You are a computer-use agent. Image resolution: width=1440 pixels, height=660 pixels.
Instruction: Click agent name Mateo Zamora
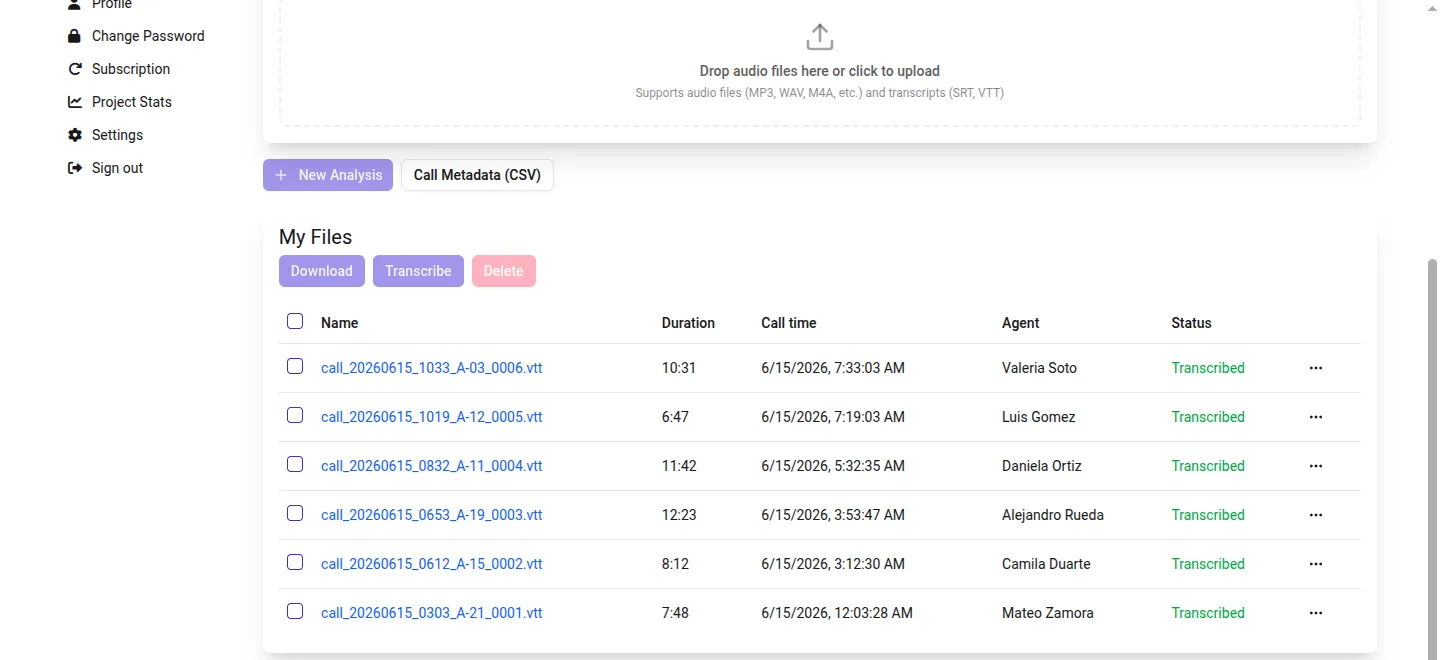tap(1048, 613)
